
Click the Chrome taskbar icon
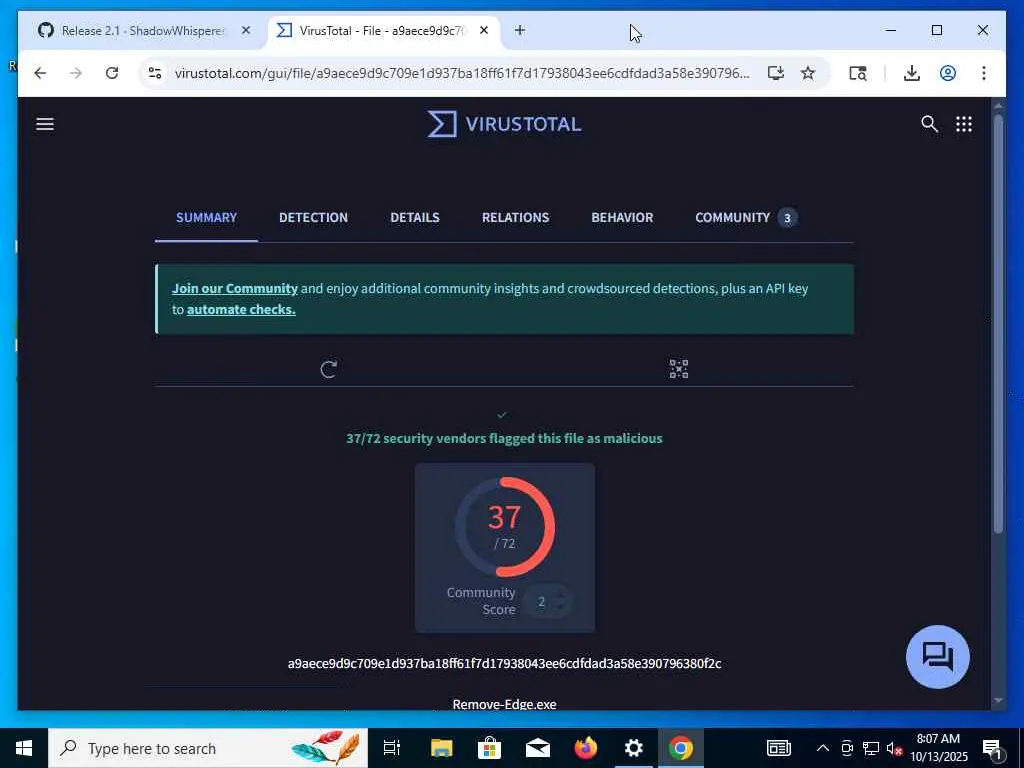pos(680,748)
